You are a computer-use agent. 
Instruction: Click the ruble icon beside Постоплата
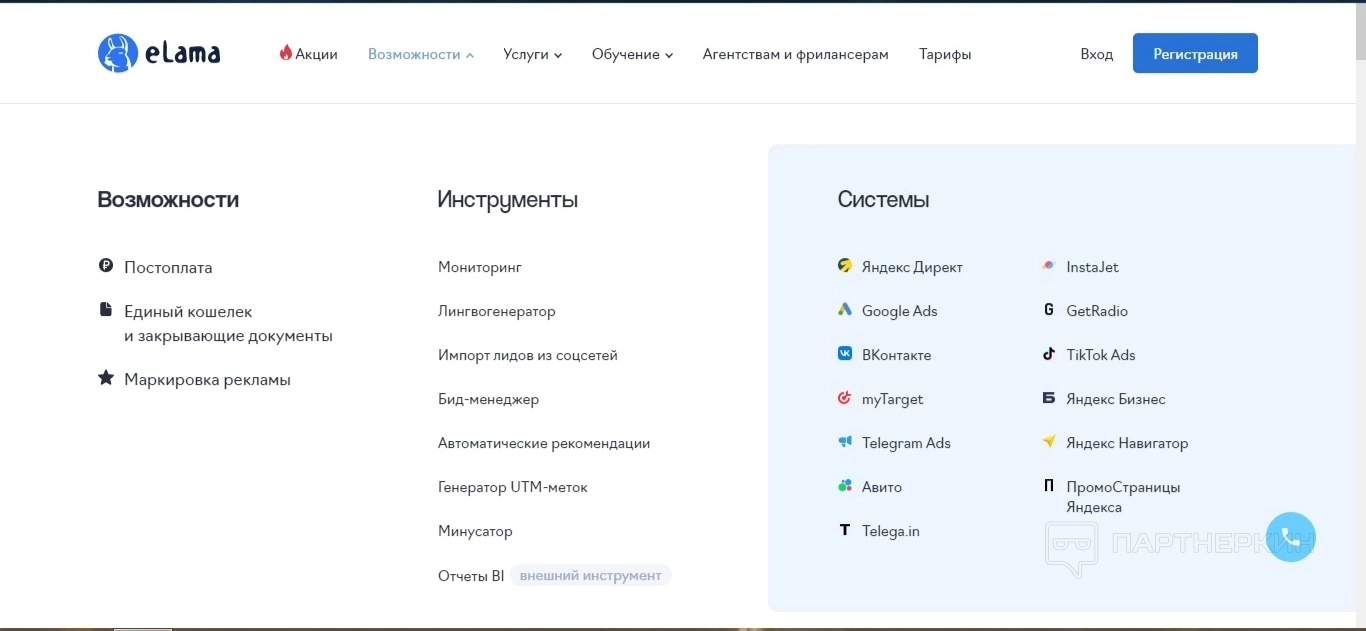pos(106,266)
